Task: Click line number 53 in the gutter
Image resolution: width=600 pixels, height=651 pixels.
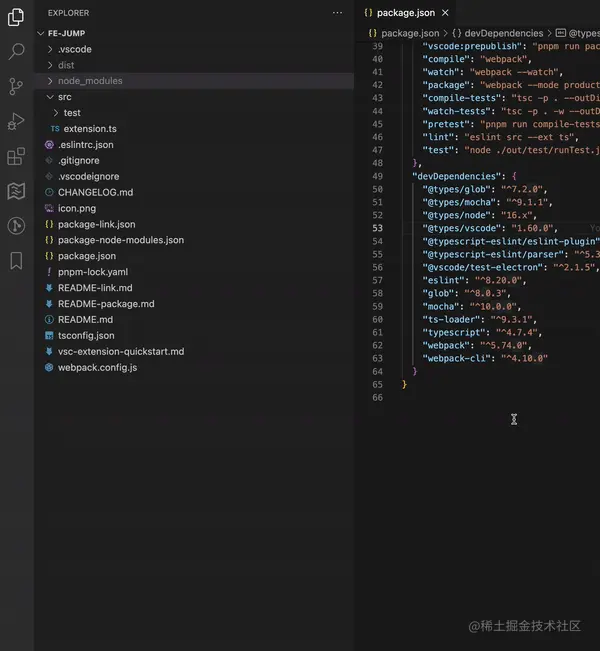Action: 377,228
